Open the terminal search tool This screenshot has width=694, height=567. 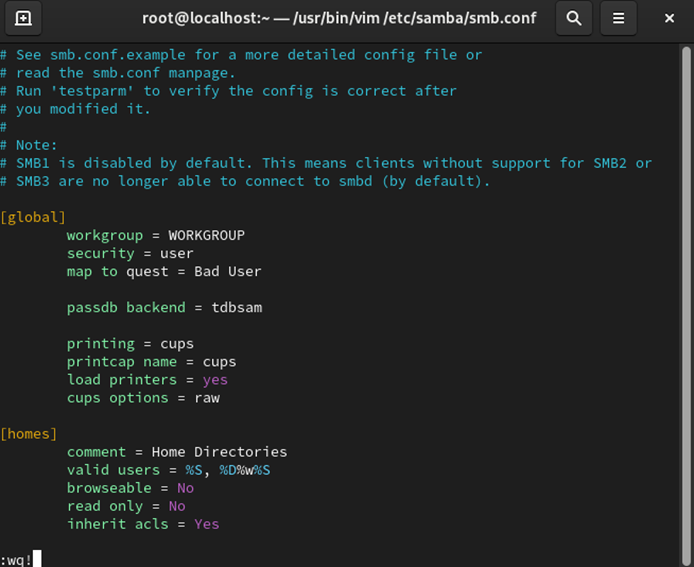(x=574, y=18)
